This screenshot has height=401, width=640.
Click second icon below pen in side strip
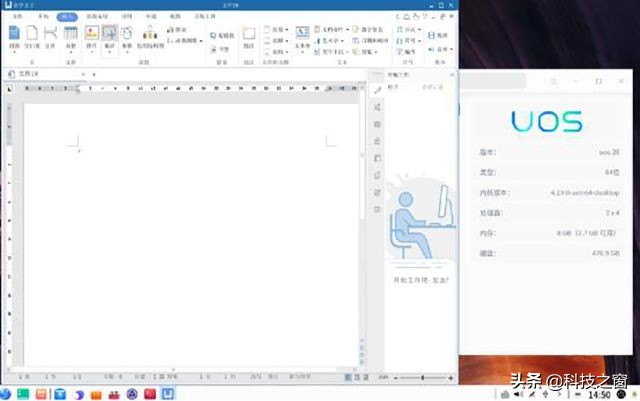pos(377,124)
